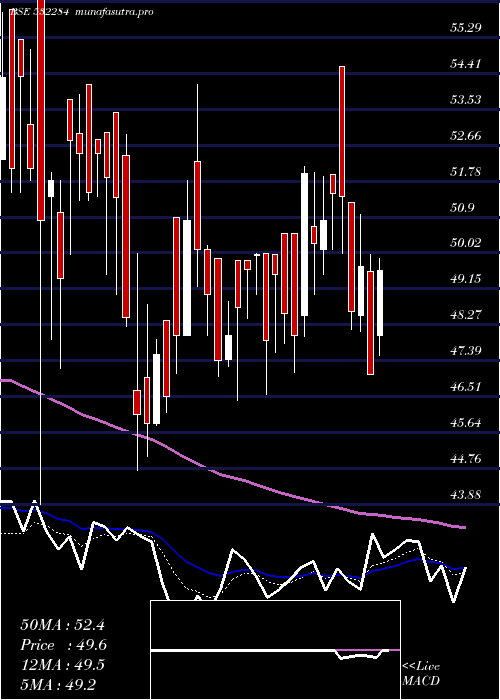Image resolution: width=500 pixels, height=700 pixels.
Task: Click the 50.02 price axis label
Action: click(x=466, y=243)
